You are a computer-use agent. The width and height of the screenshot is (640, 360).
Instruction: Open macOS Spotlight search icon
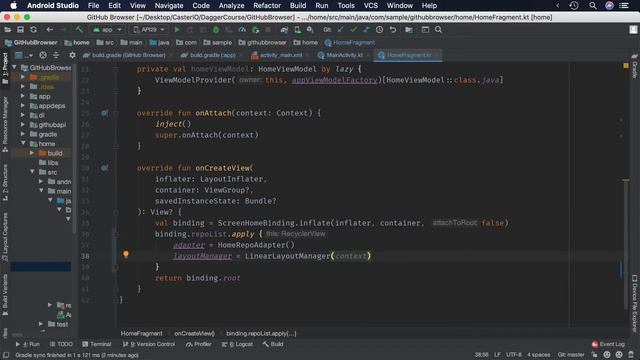(593, 6)
